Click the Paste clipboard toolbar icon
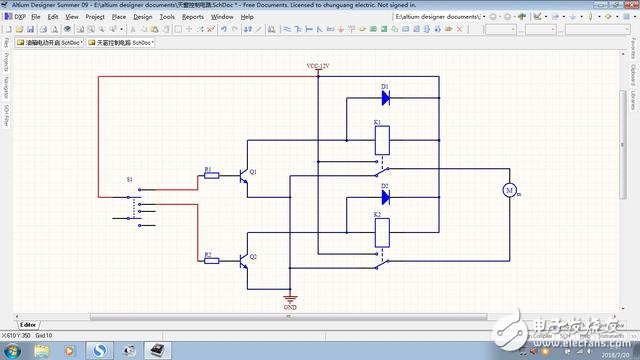The image size is (640, 360). point(155,29)
